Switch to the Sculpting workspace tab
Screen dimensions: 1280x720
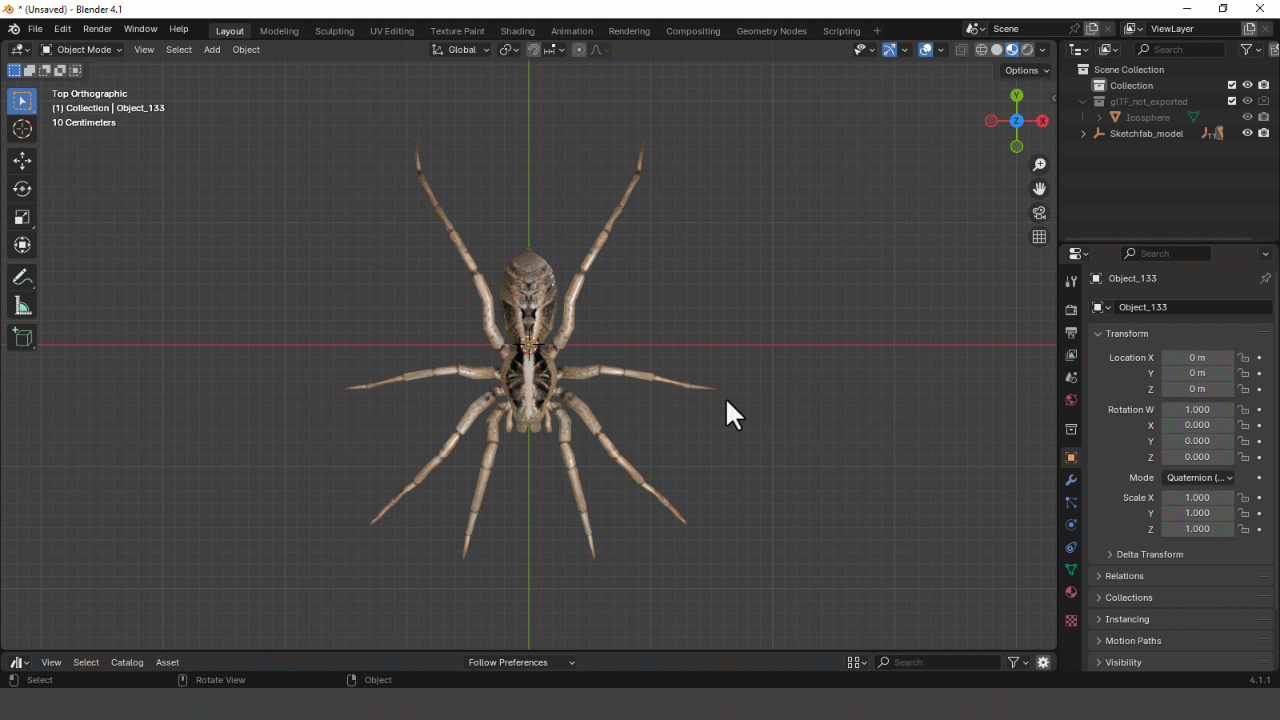point(334,31)
